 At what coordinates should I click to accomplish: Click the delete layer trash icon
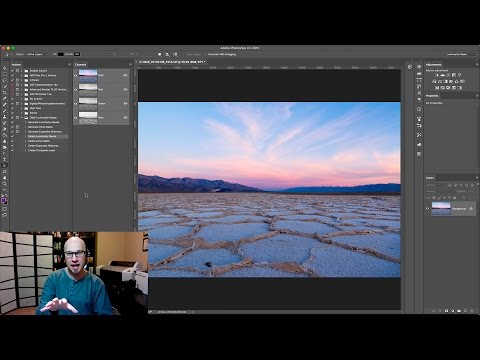pos(472,310)
